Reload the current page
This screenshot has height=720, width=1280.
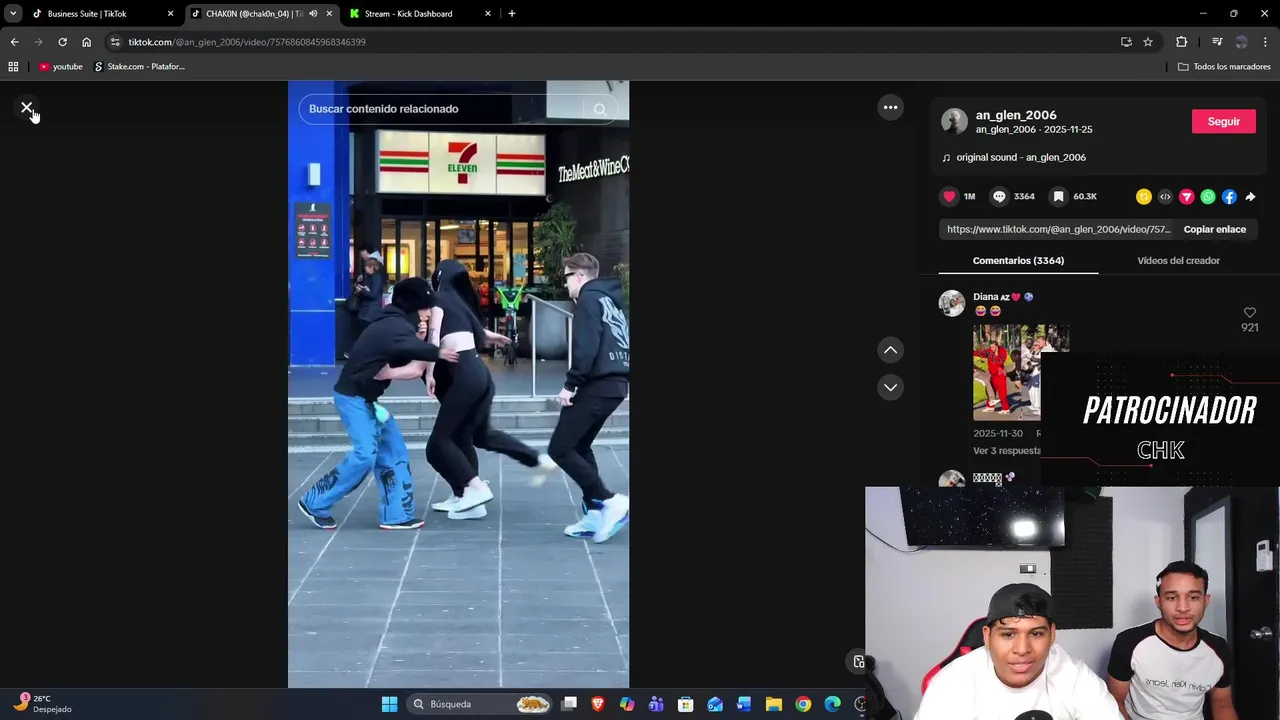62,42
